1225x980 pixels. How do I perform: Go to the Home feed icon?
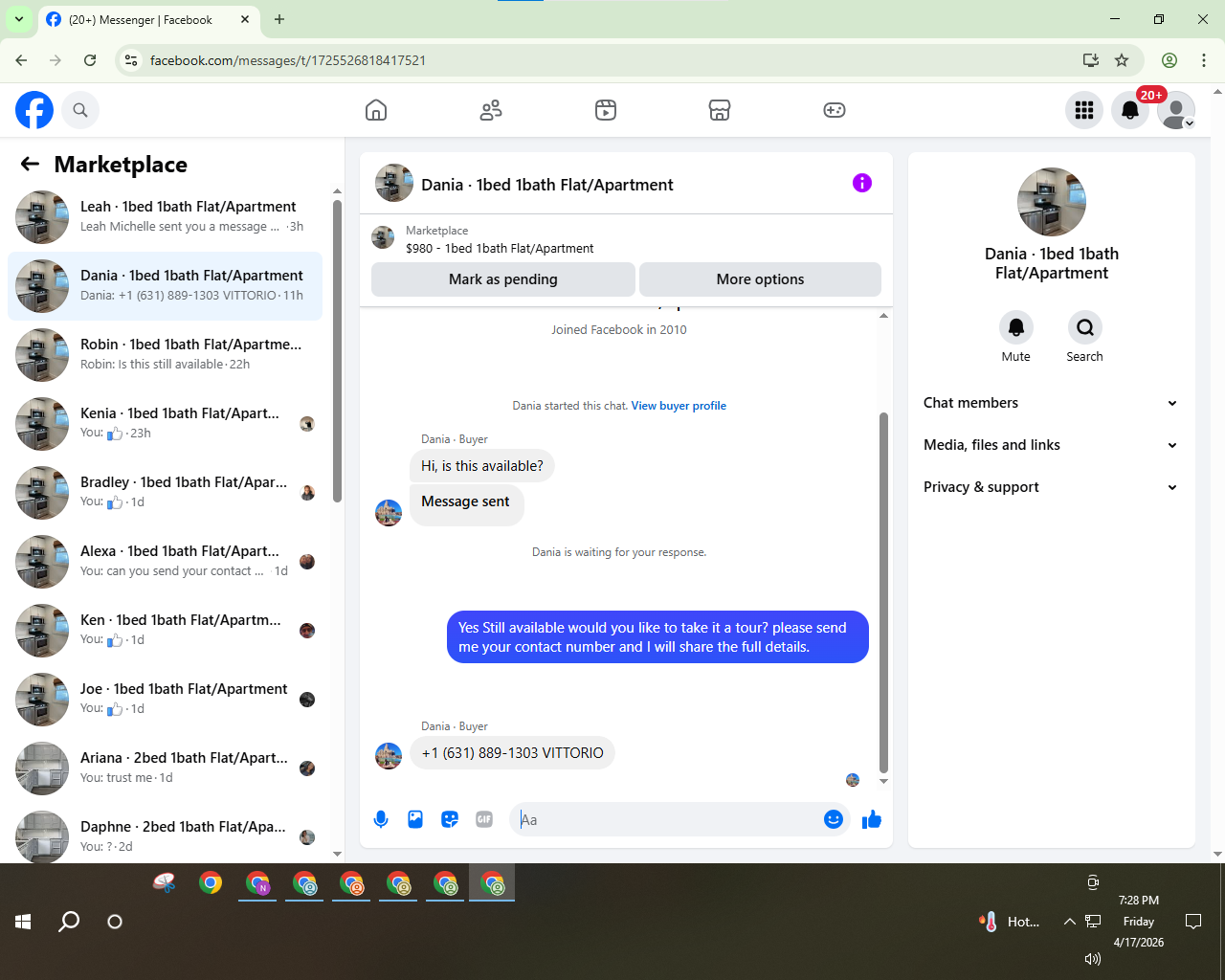[376, 110]
